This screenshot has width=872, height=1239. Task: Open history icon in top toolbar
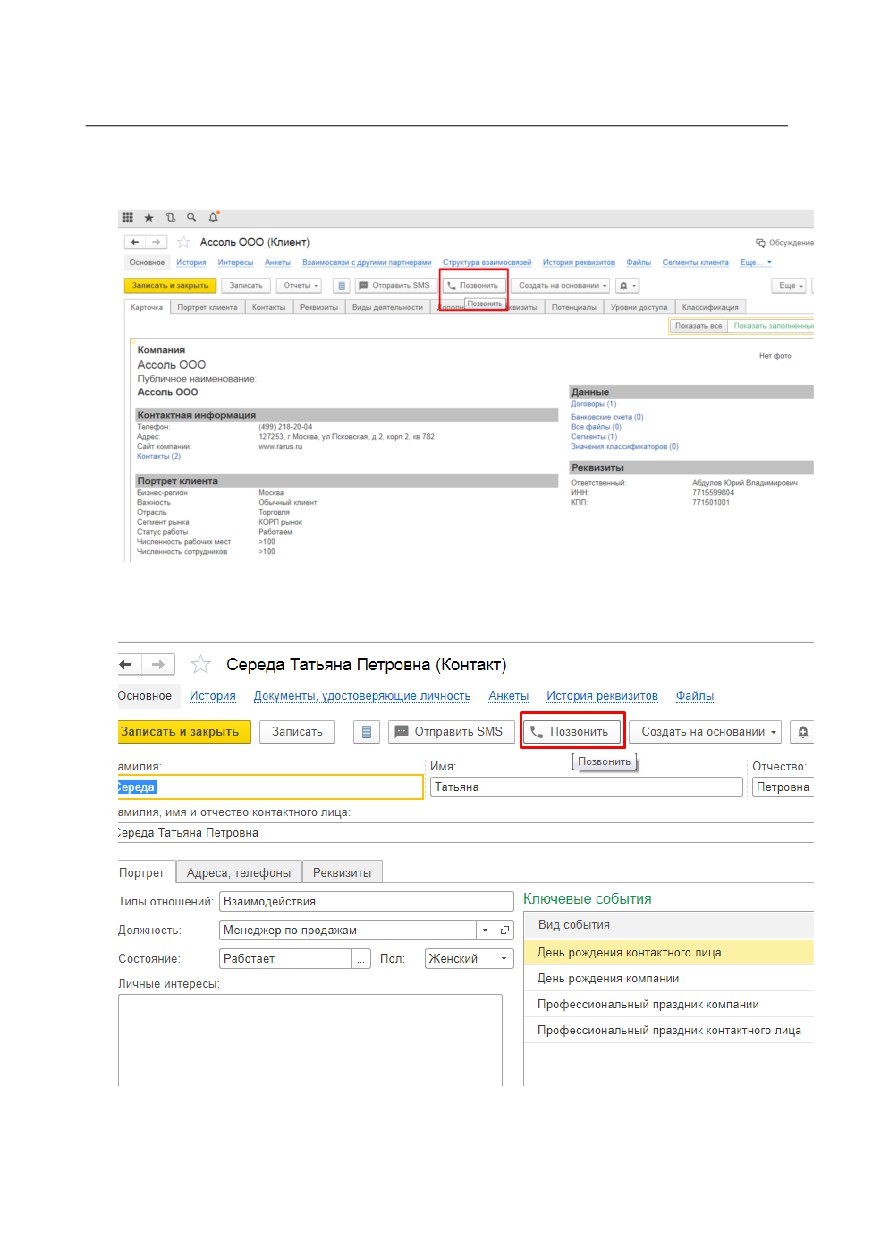tap(171, 217)
